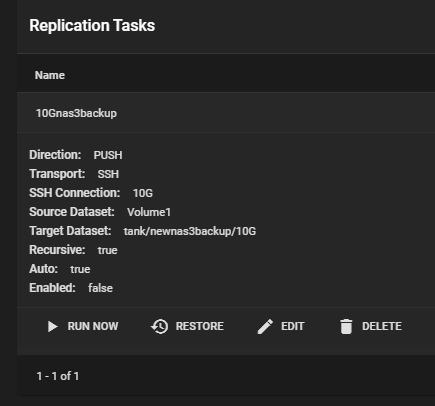Click the trash can delete icon
Screen dimensions: 435x406
[346, 326]
